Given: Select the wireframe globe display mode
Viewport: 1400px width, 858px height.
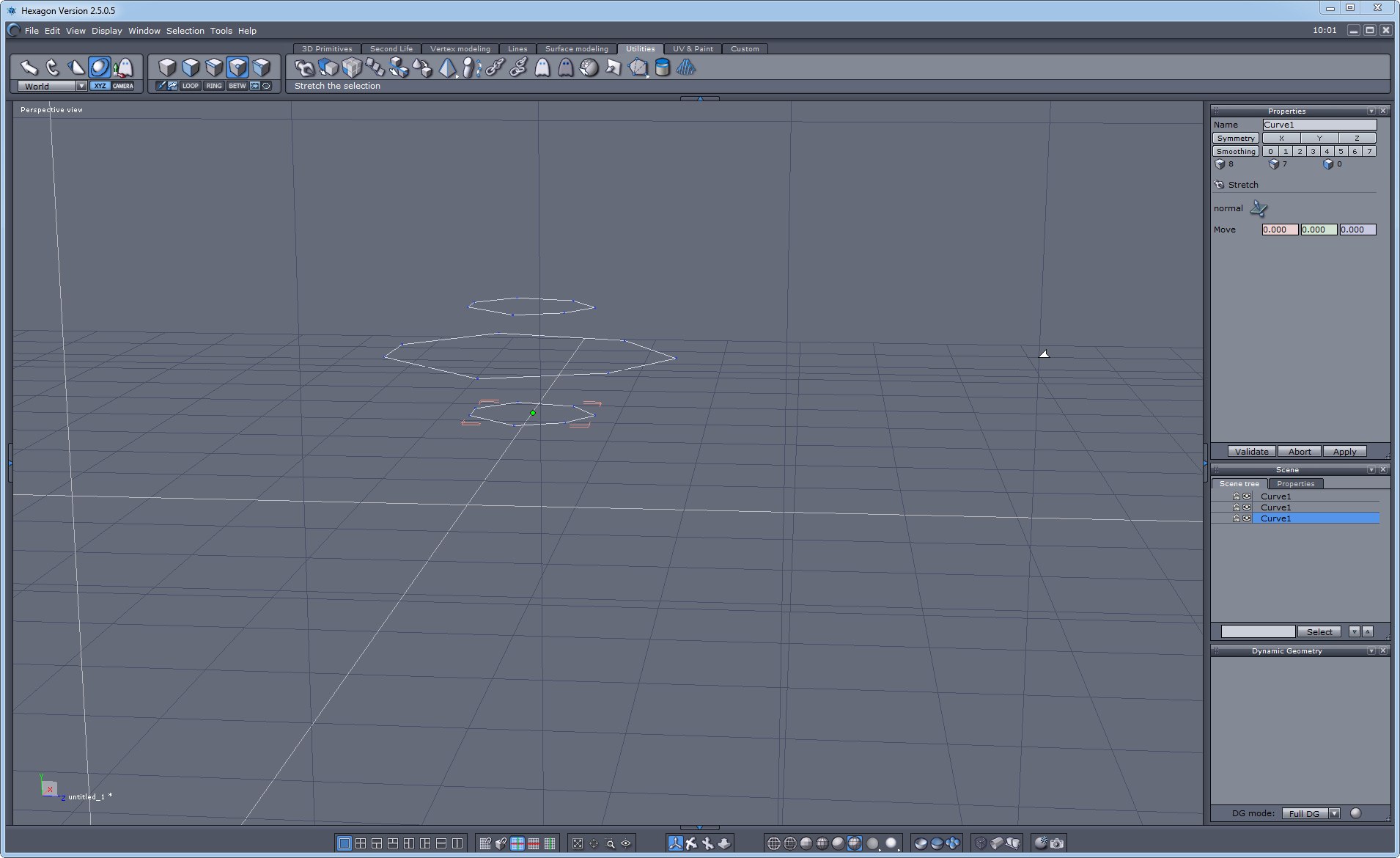Looking at the screenshot, I should [x=774, y=843].
